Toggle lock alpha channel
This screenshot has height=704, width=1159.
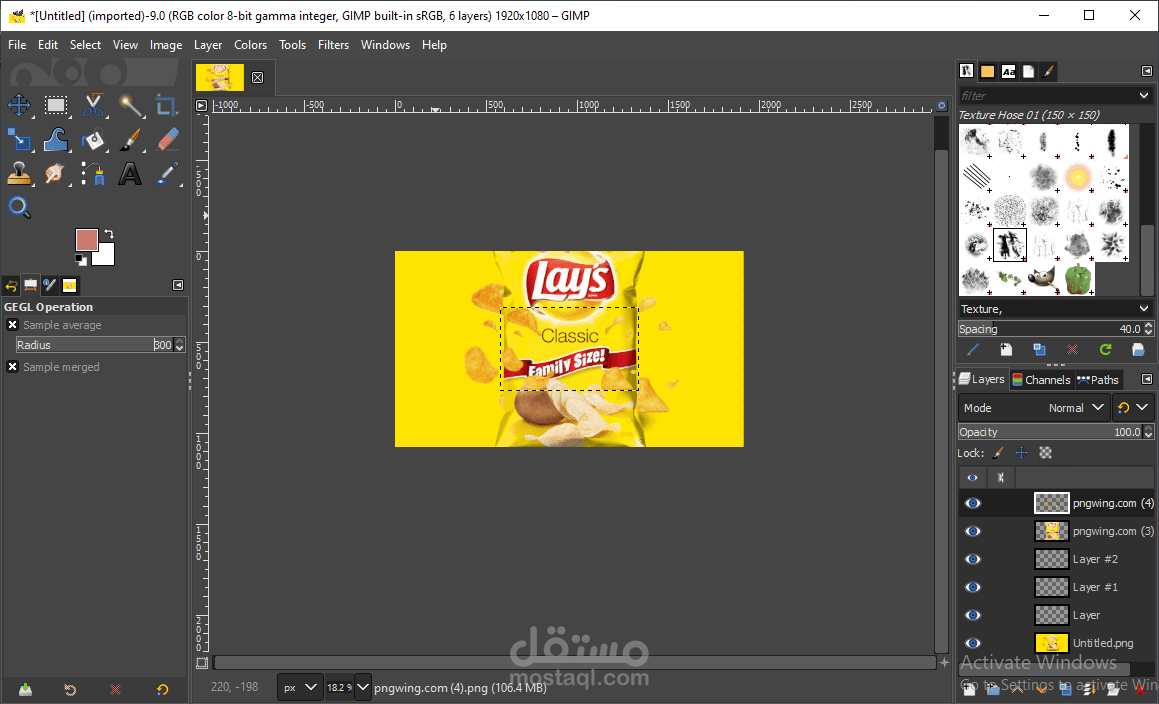click(x=1045, y=453)
